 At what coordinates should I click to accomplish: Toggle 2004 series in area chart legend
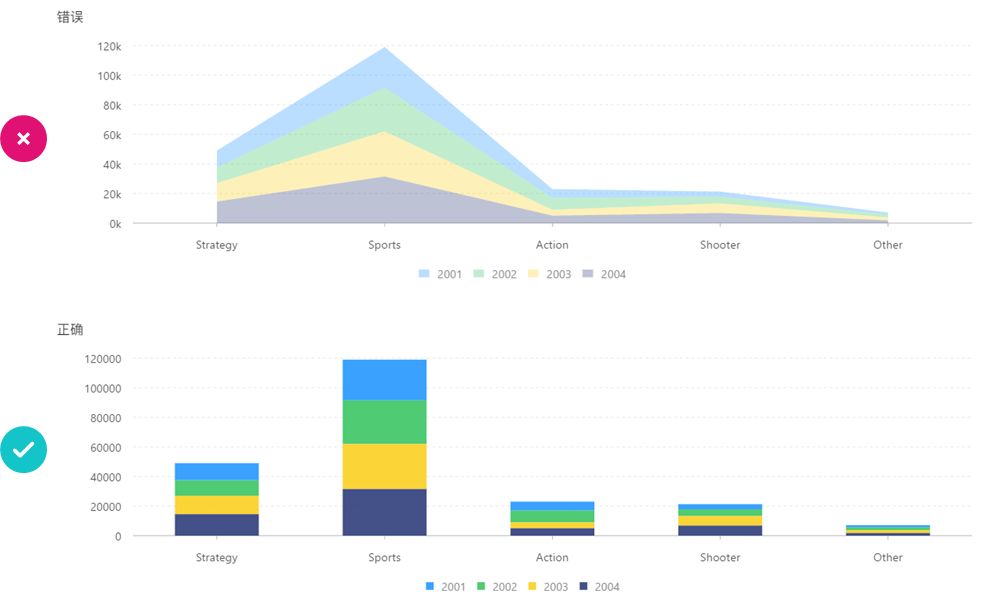coord(603,274)
